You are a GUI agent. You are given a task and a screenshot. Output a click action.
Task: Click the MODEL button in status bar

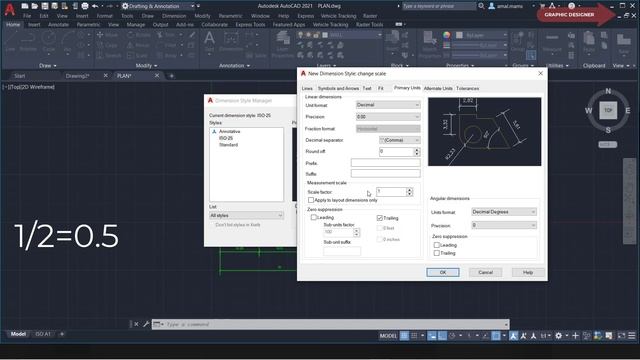pyautogui.click(x=388, y=336)
